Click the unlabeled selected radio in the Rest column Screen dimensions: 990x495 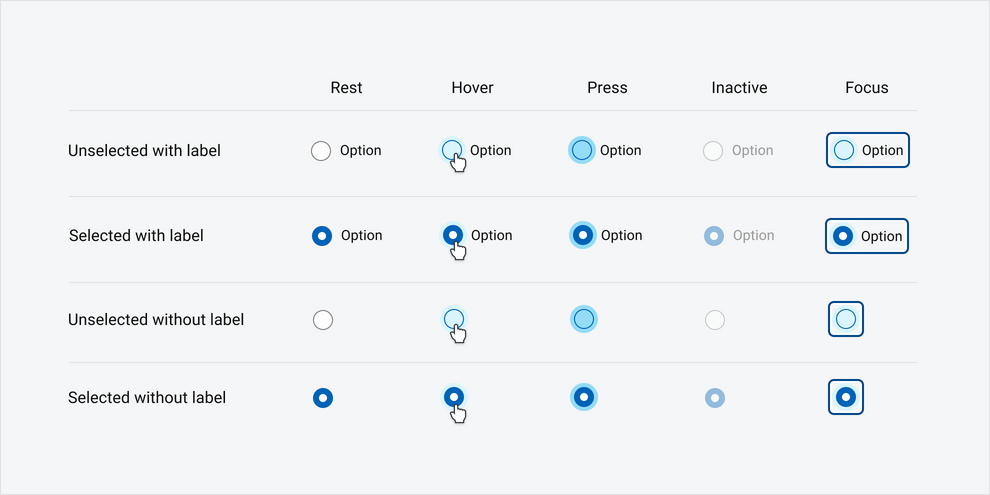coord(323,398)
